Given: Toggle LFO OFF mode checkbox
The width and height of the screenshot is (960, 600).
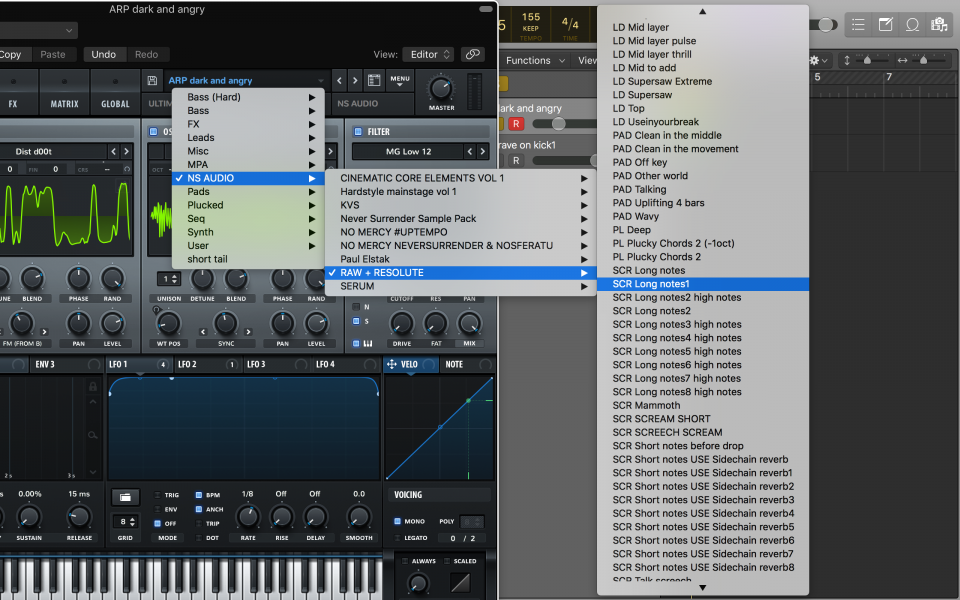Looking at the screenshot, I should (157, 523).
